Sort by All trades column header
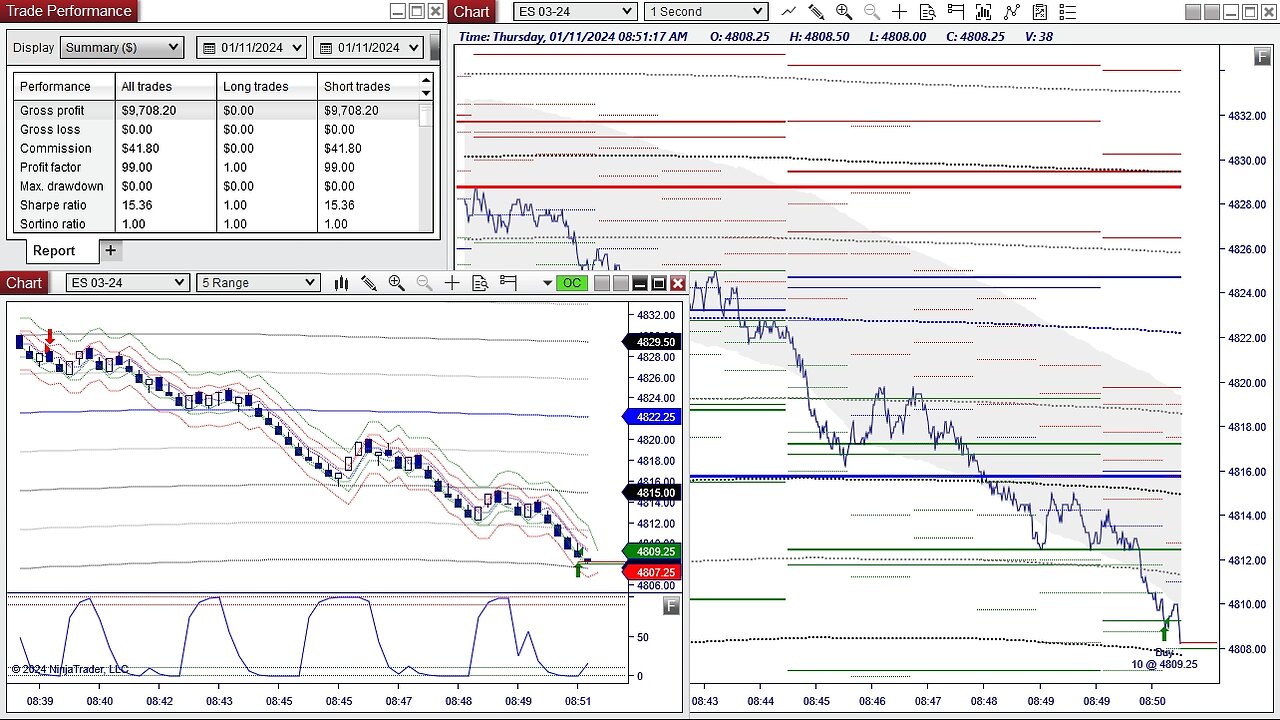The width and height of the screenshot is (1280, 720). 166,87
